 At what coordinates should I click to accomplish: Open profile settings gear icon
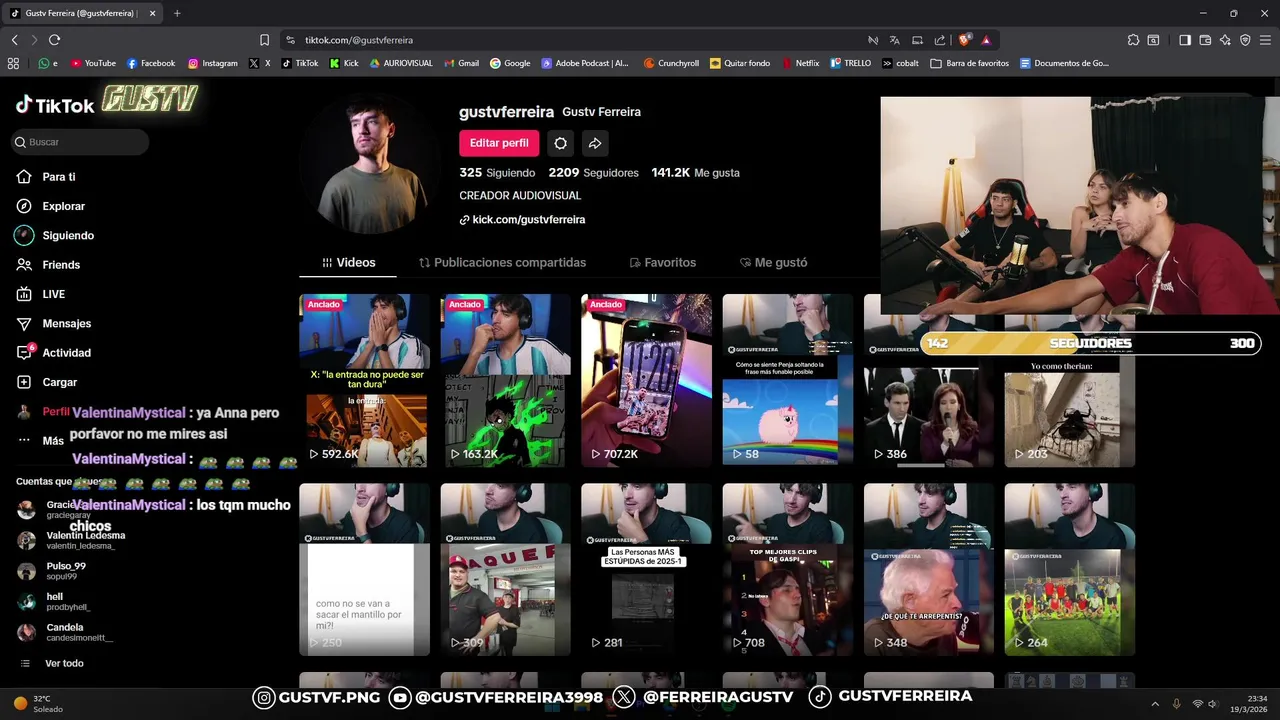point(561,143)
